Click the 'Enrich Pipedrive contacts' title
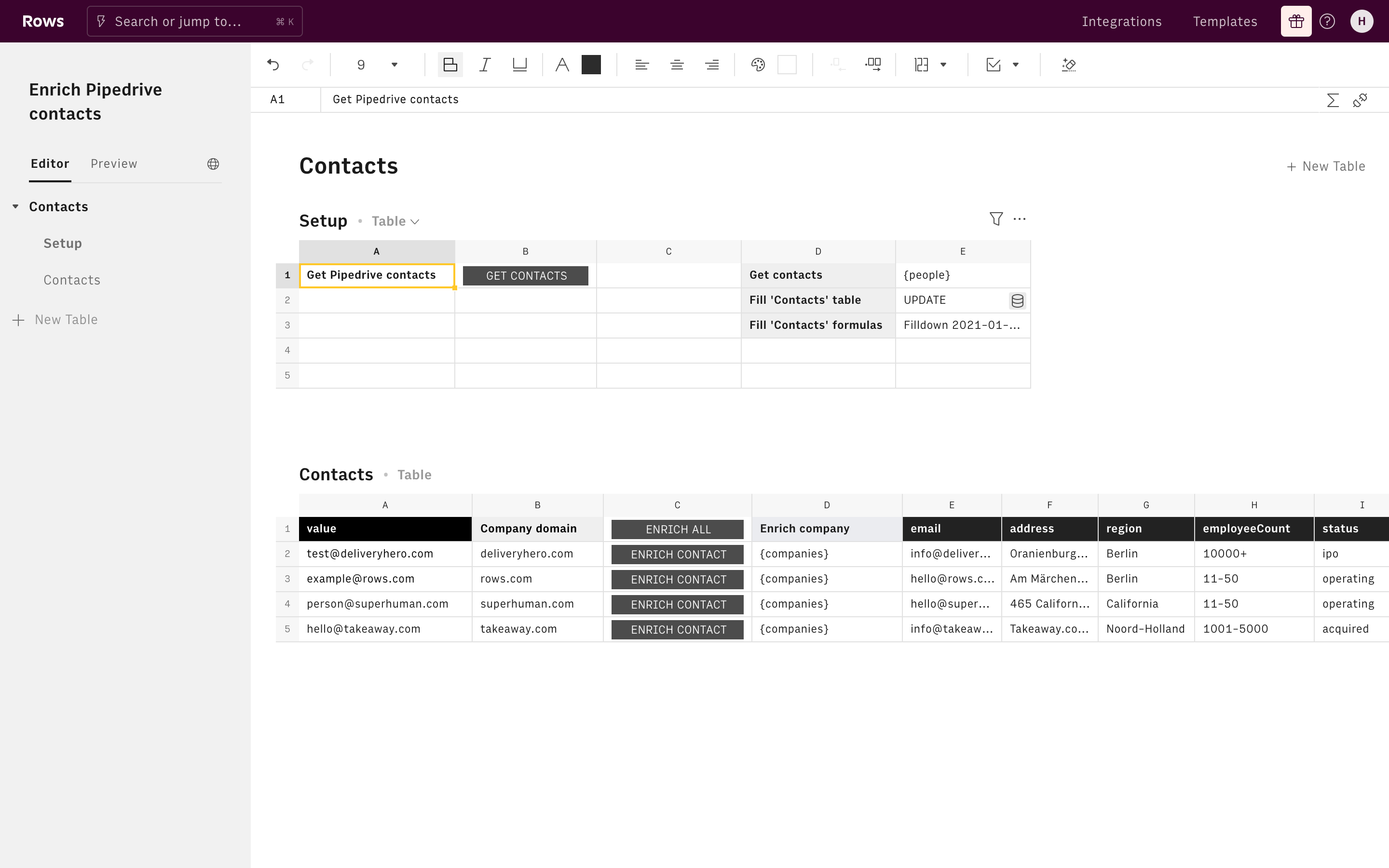 [x=95, y=102]
